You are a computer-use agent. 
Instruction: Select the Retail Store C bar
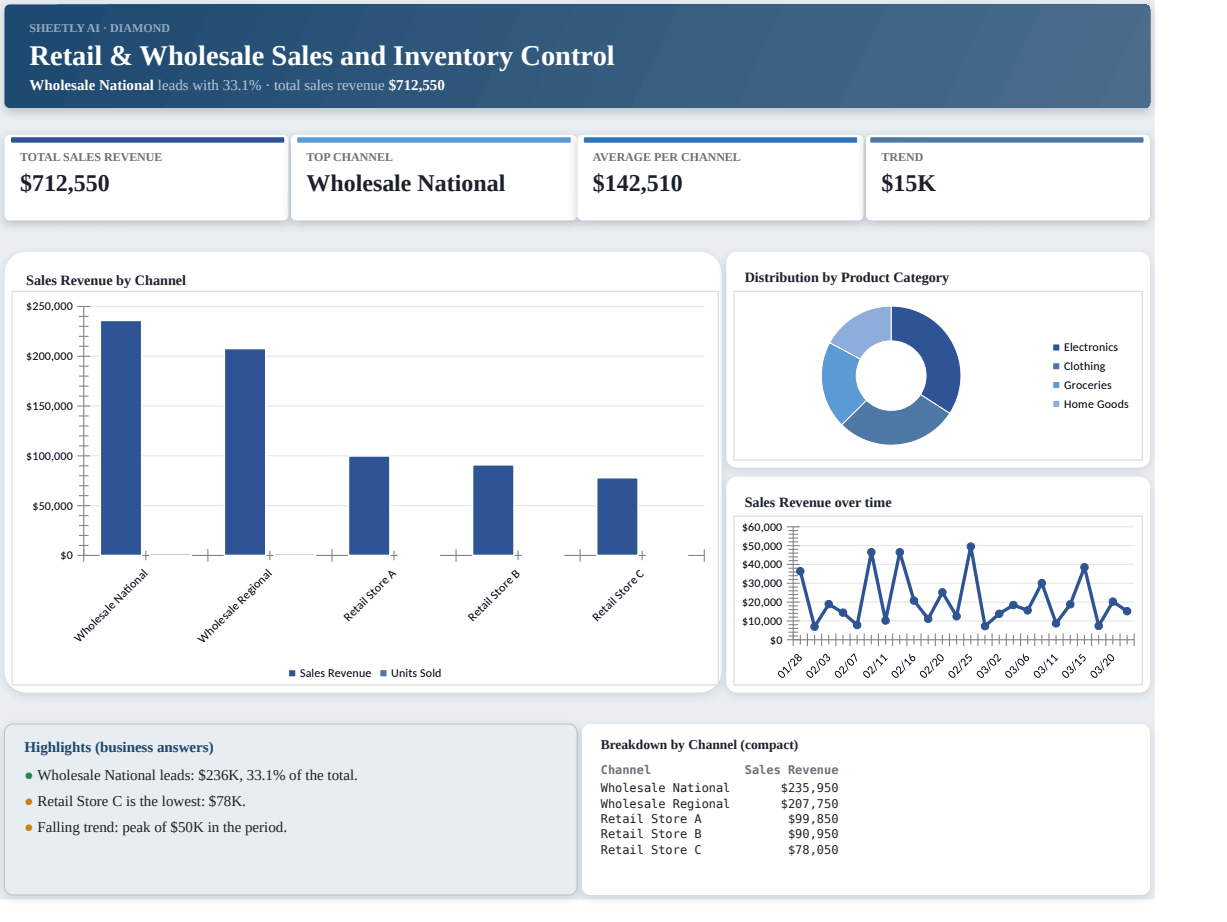[x=617, y=517]
